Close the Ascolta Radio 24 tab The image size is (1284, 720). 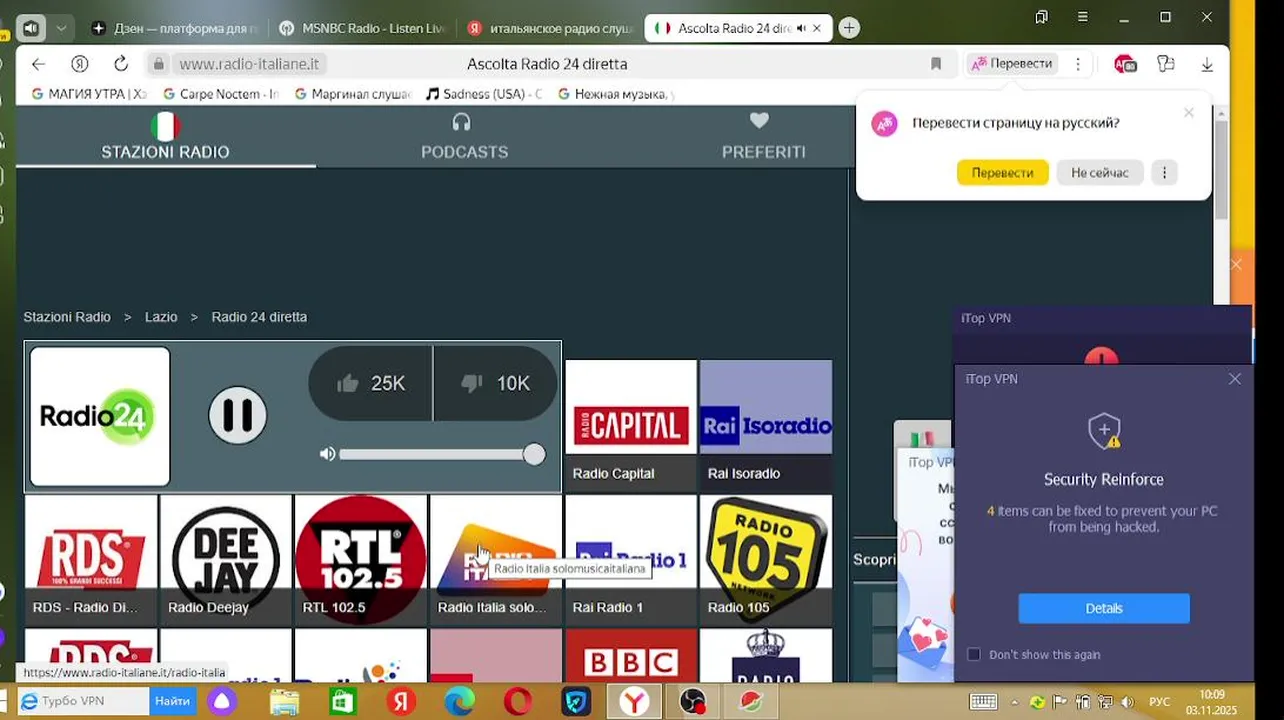point(817,28)
